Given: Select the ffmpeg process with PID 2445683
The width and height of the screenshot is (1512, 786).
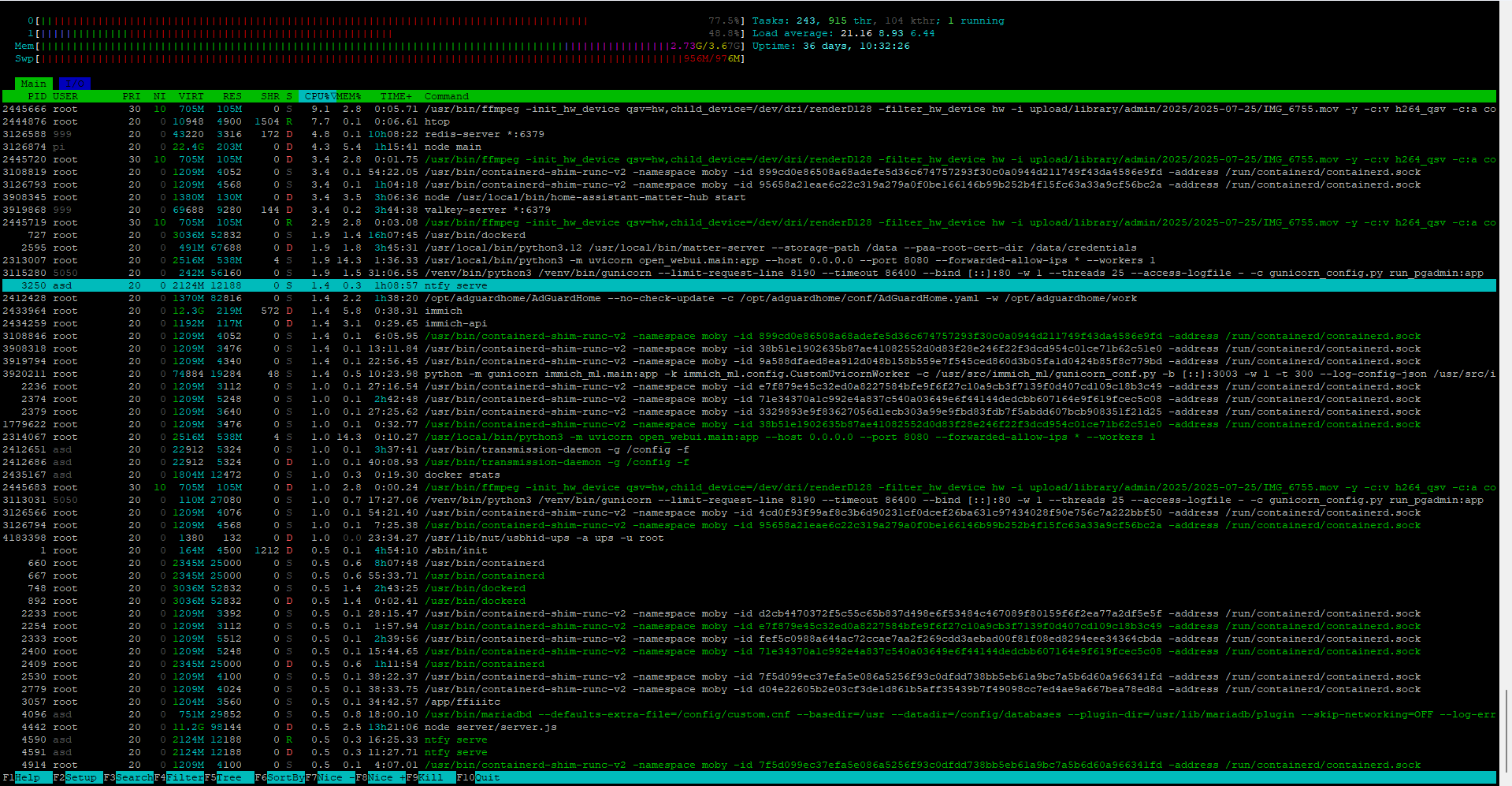Looking at the screenshot, I should click(749, 487).
